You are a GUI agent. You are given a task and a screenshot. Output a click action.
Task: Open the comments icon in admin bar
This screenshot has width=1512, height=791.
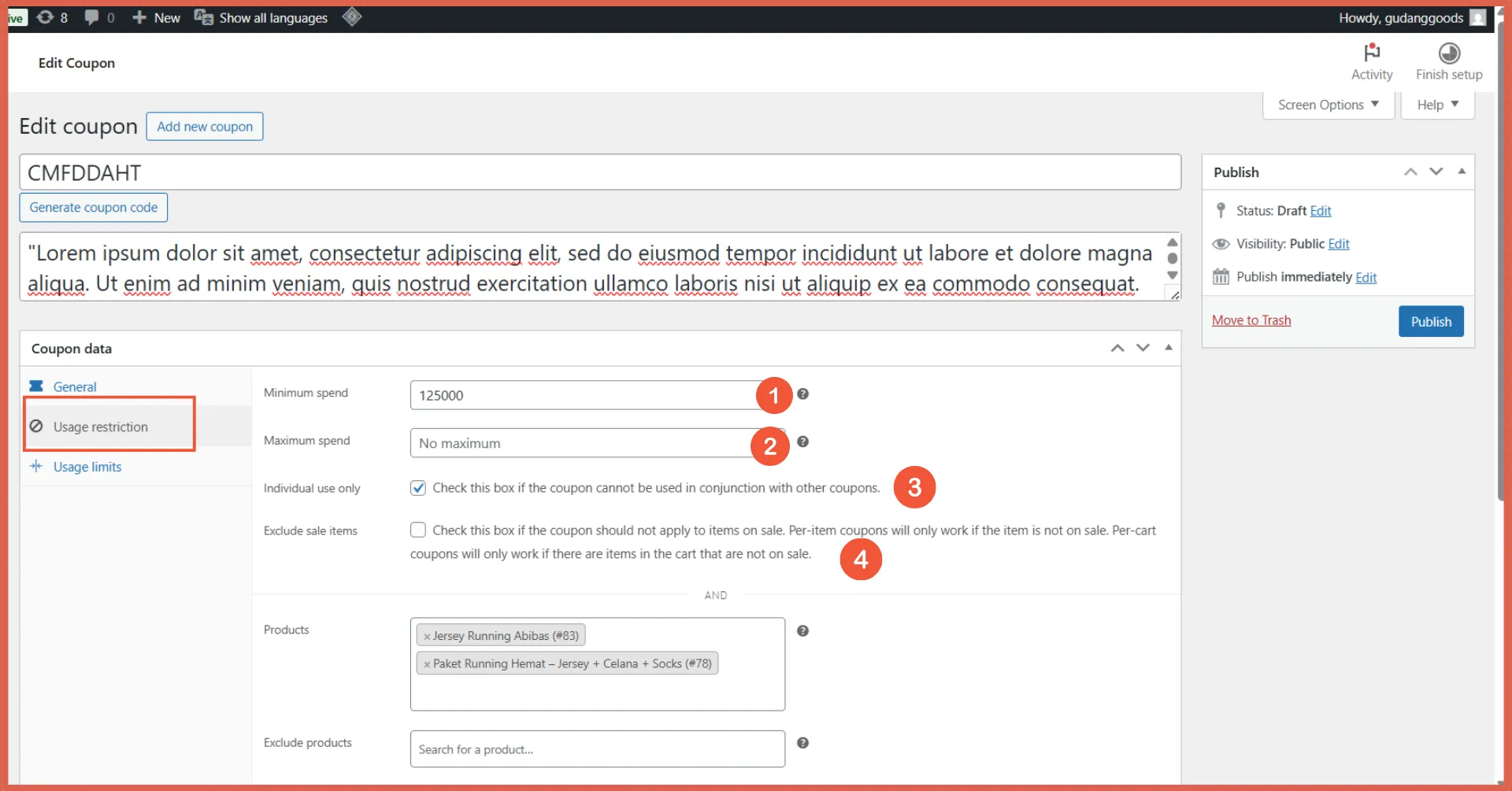(92, 17)
